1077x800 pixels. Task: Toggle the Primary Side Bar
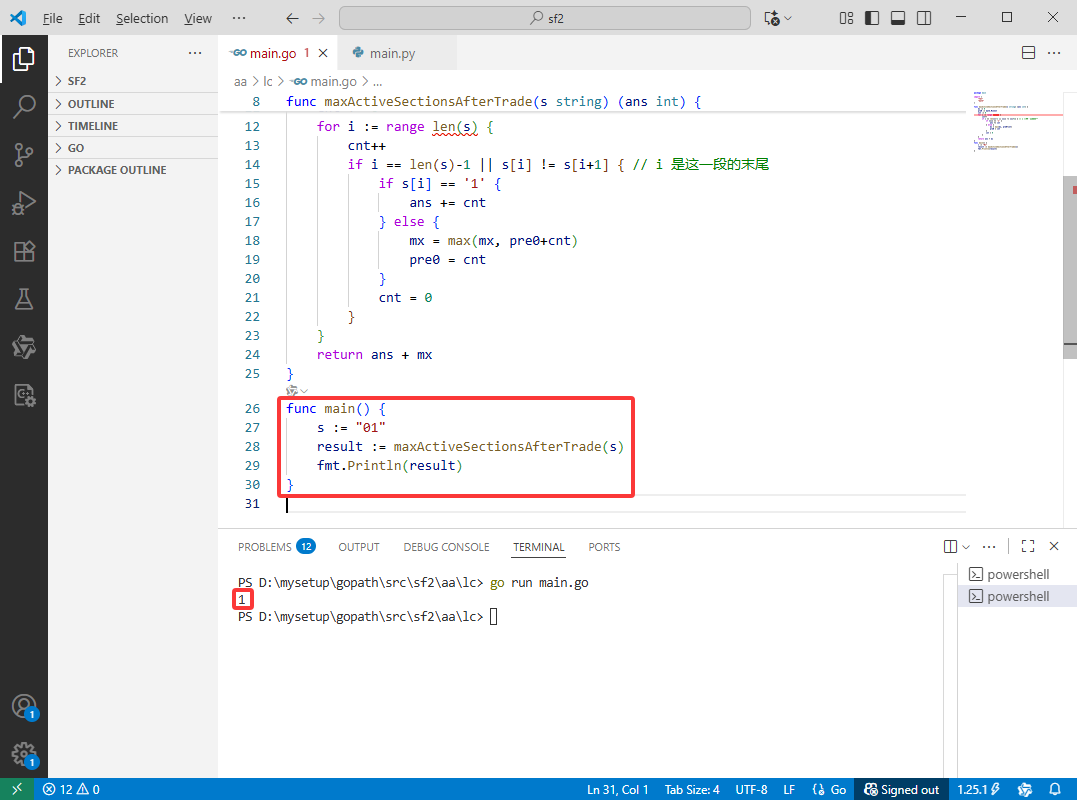point(872,19)
